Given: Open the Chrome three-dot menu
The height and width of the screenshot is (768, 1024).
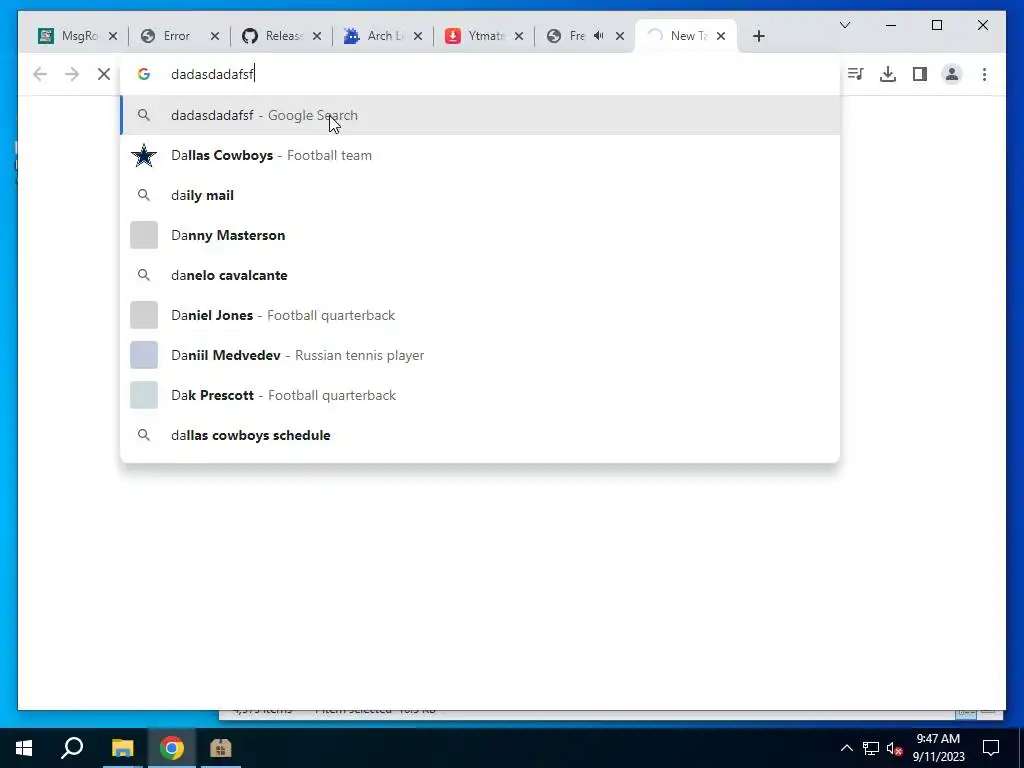Looking at the screenshot, I should pos(984,74).
